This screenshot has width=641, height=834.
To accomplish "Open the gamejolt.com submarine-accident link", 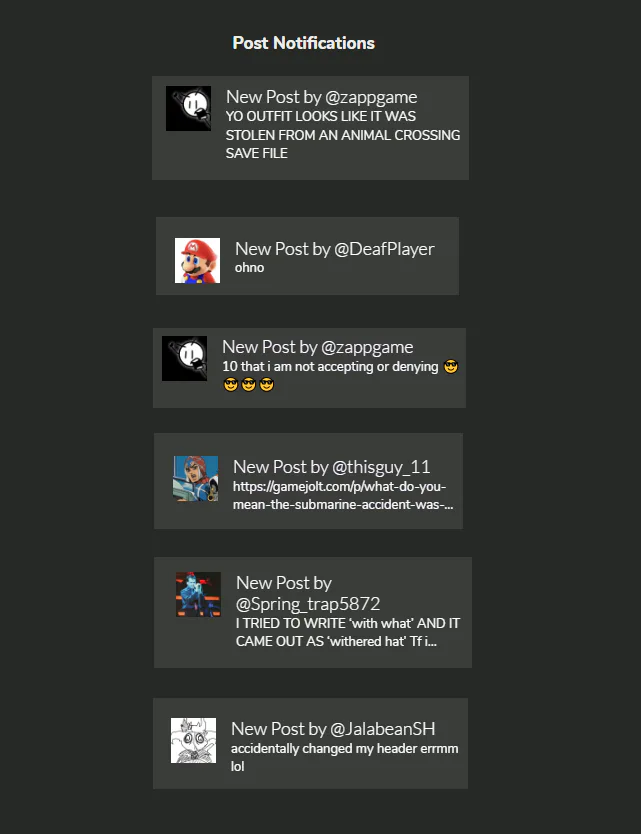I will [343, 495].
